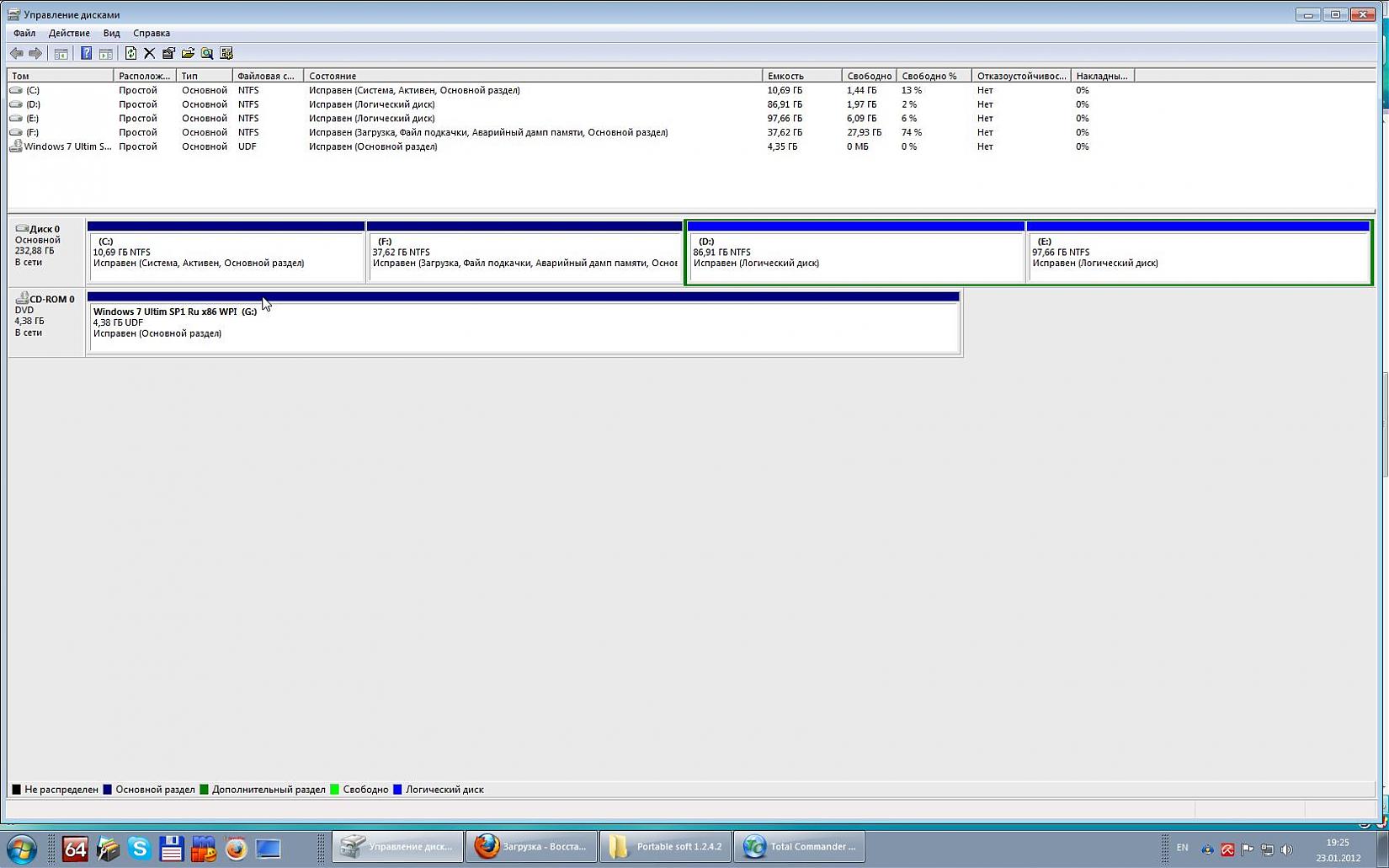The width and height of the screenshot is (1389, 868).
Task: Launch the red 64 quick-launch icon
Action: point(75,848)
